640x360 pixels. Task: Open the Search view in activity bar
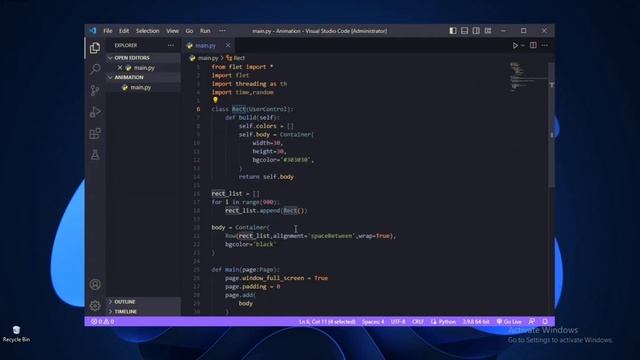click(95, 69)
